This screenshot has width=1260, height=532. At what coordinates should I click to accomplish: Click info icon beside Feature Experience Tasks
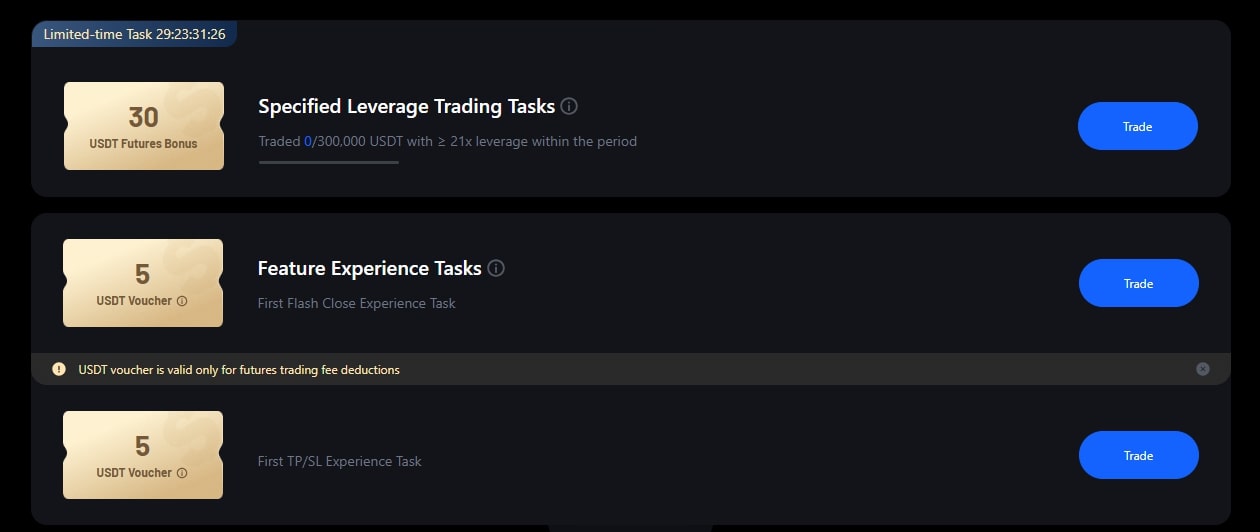coord(496,268)
